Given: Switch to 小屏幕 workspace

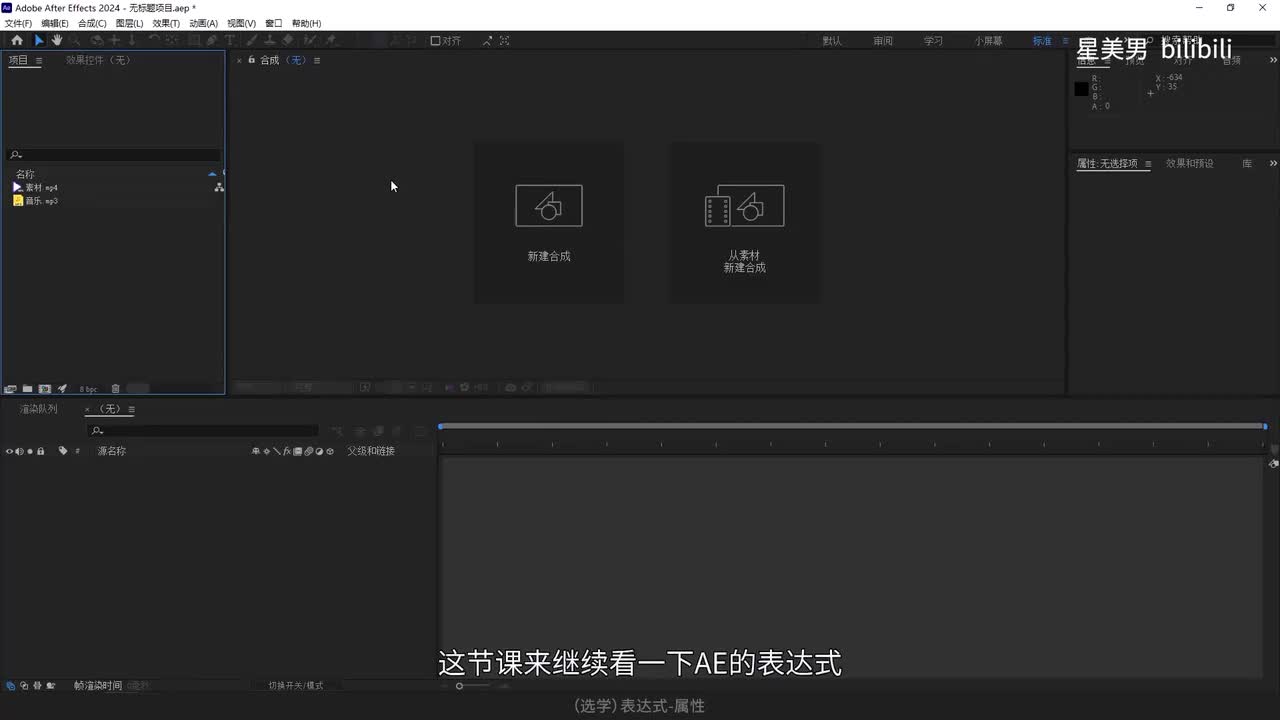Looking at the screenshot, I should 989,41.
